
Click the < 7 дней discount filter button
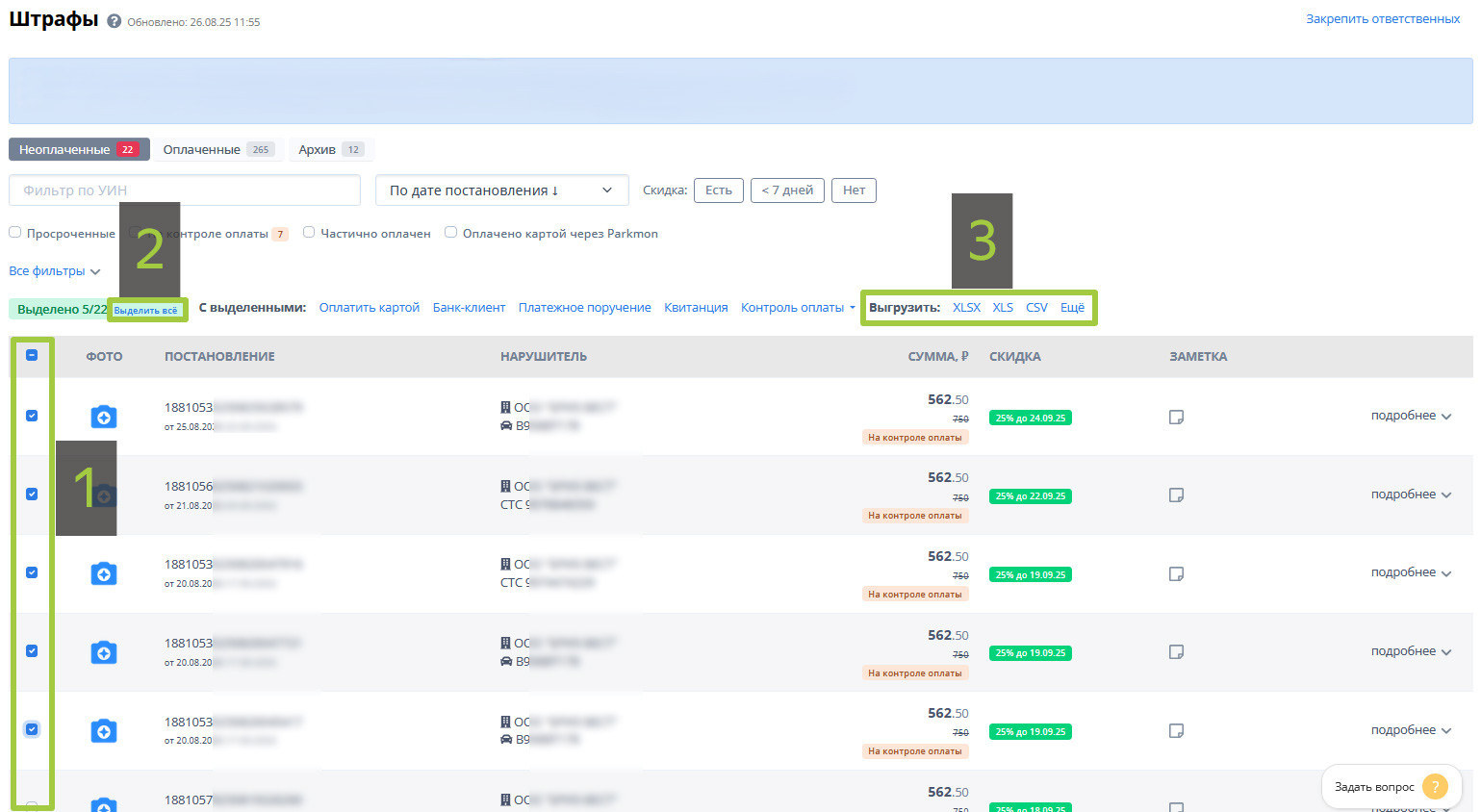[787, 190]
